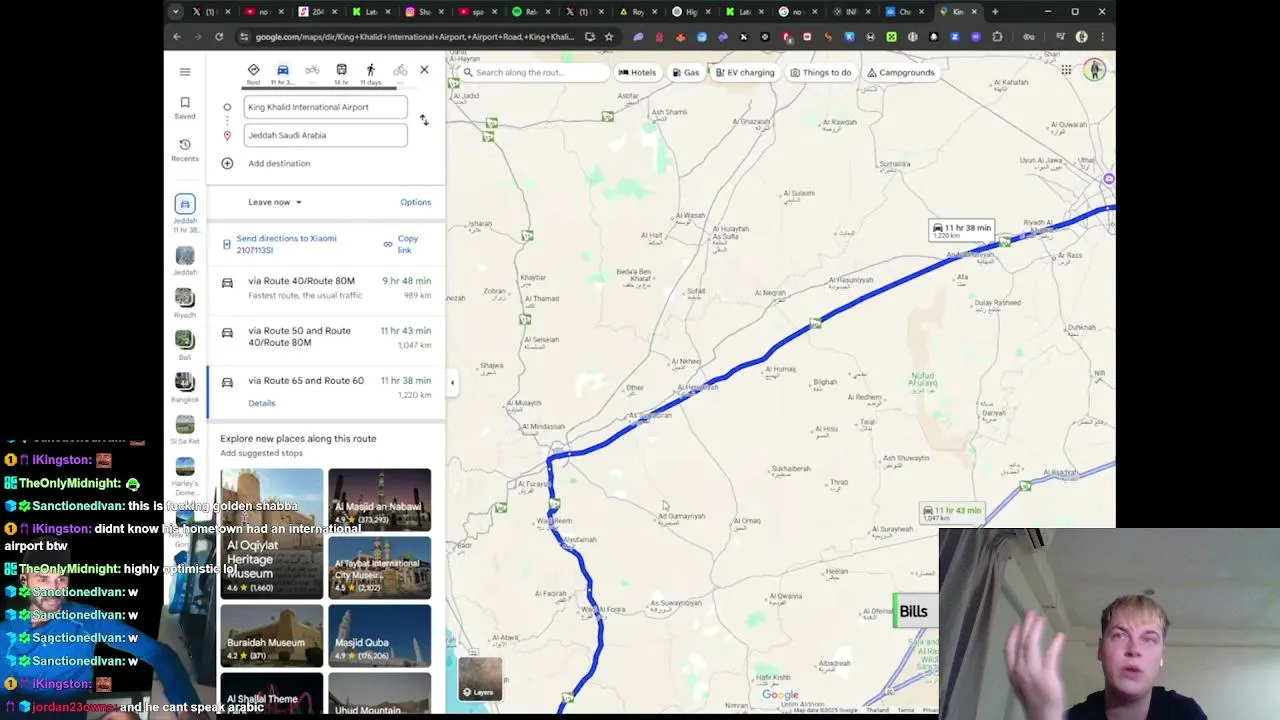The width and height of the screenshot is (1280, 720).
Task: Filter the map by EV charging
Action: [x=745, y=72]
